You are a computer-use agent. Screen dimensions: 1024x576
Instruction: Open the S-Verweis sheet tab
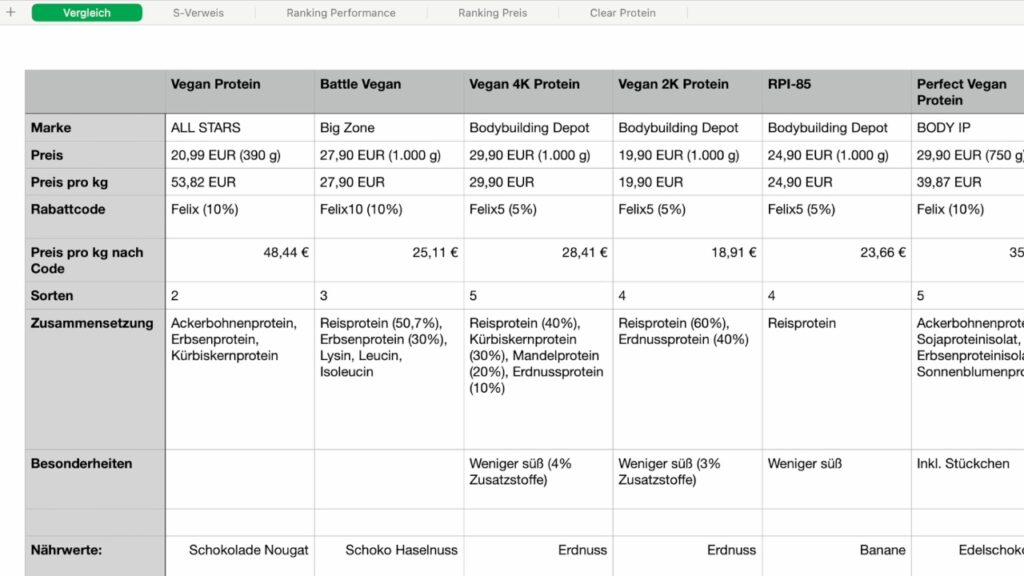coord(198,12)
